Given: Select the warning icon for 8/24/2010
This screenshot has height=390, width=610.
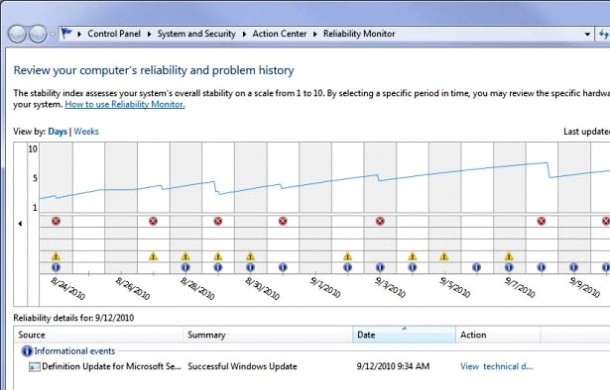Looking at the screenshot, I should pos(56,256).
